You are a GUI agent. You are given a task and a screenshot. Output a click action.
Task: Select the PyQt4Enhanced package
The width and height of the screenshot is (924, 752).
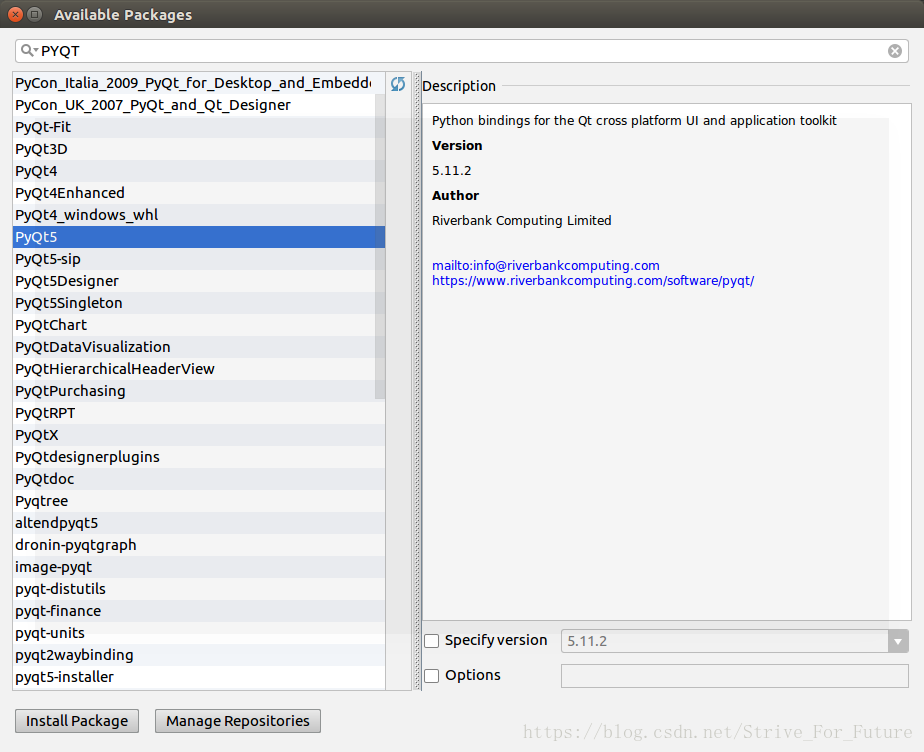point(199,193)
